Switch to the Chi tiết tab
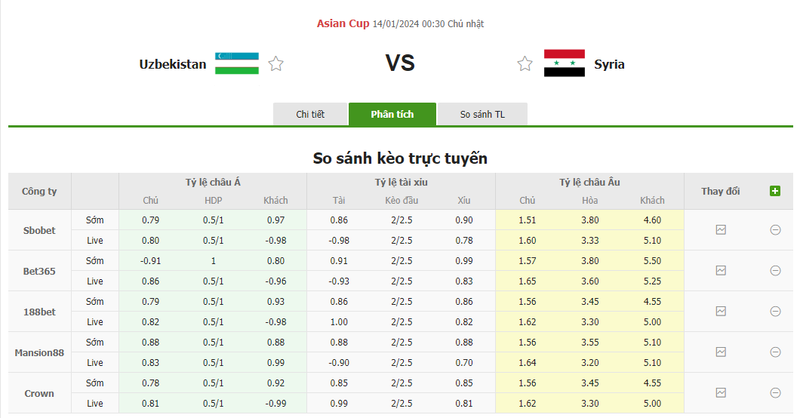Viewport: 800px width, 418px height. 310,114
